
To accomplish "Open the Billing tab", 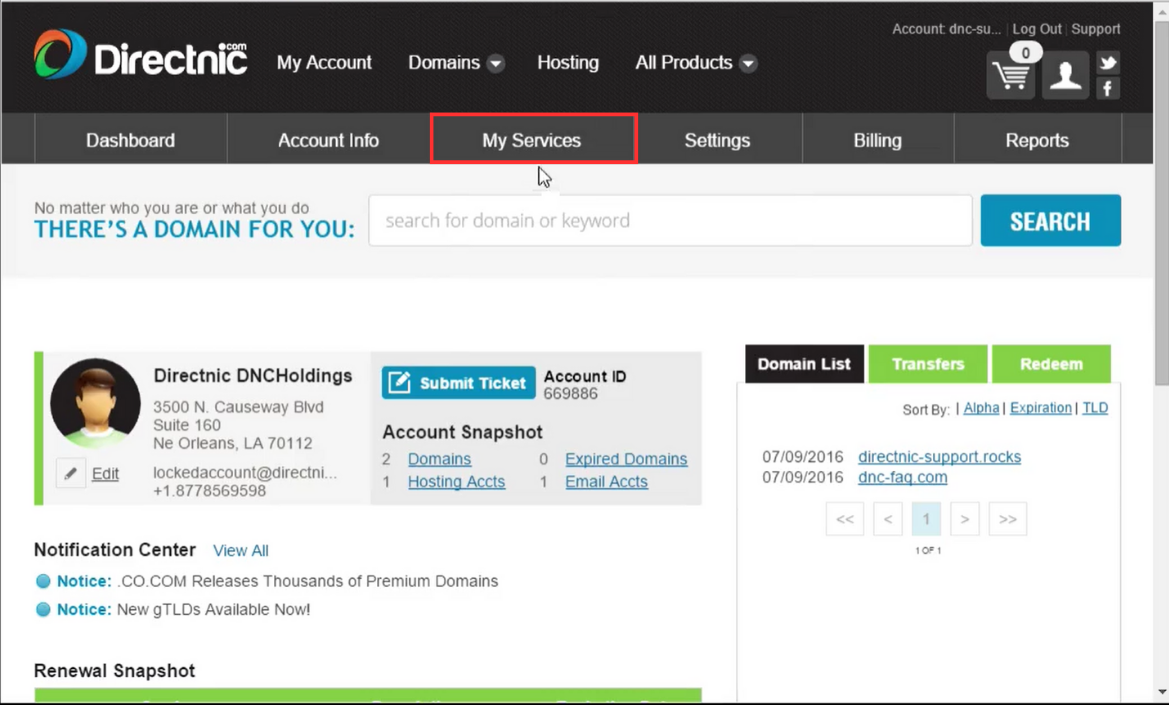I will [x=878, y=140].
